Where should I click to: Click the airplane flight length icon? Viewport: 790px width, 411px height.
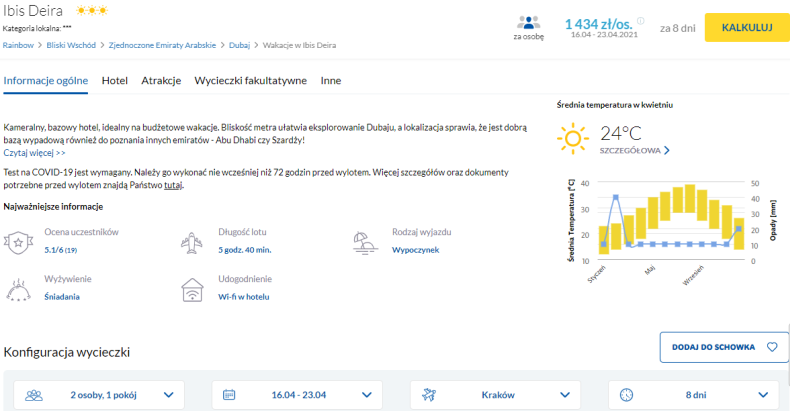click(191, 242)
